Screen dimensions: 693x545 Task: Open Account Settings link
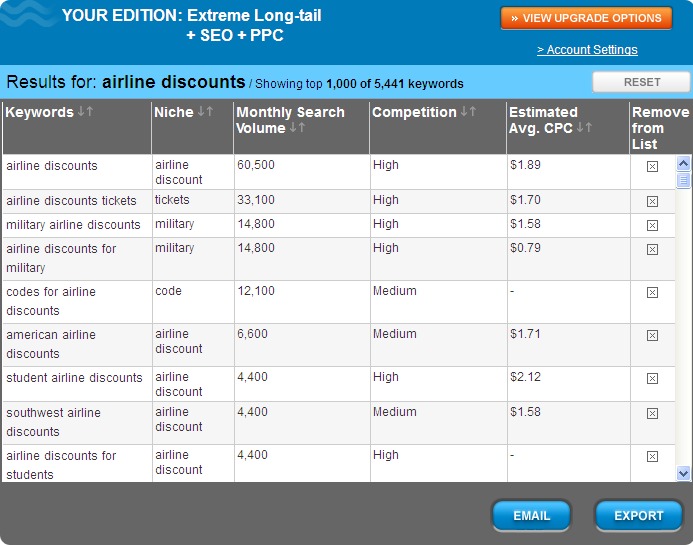(587, 50)
